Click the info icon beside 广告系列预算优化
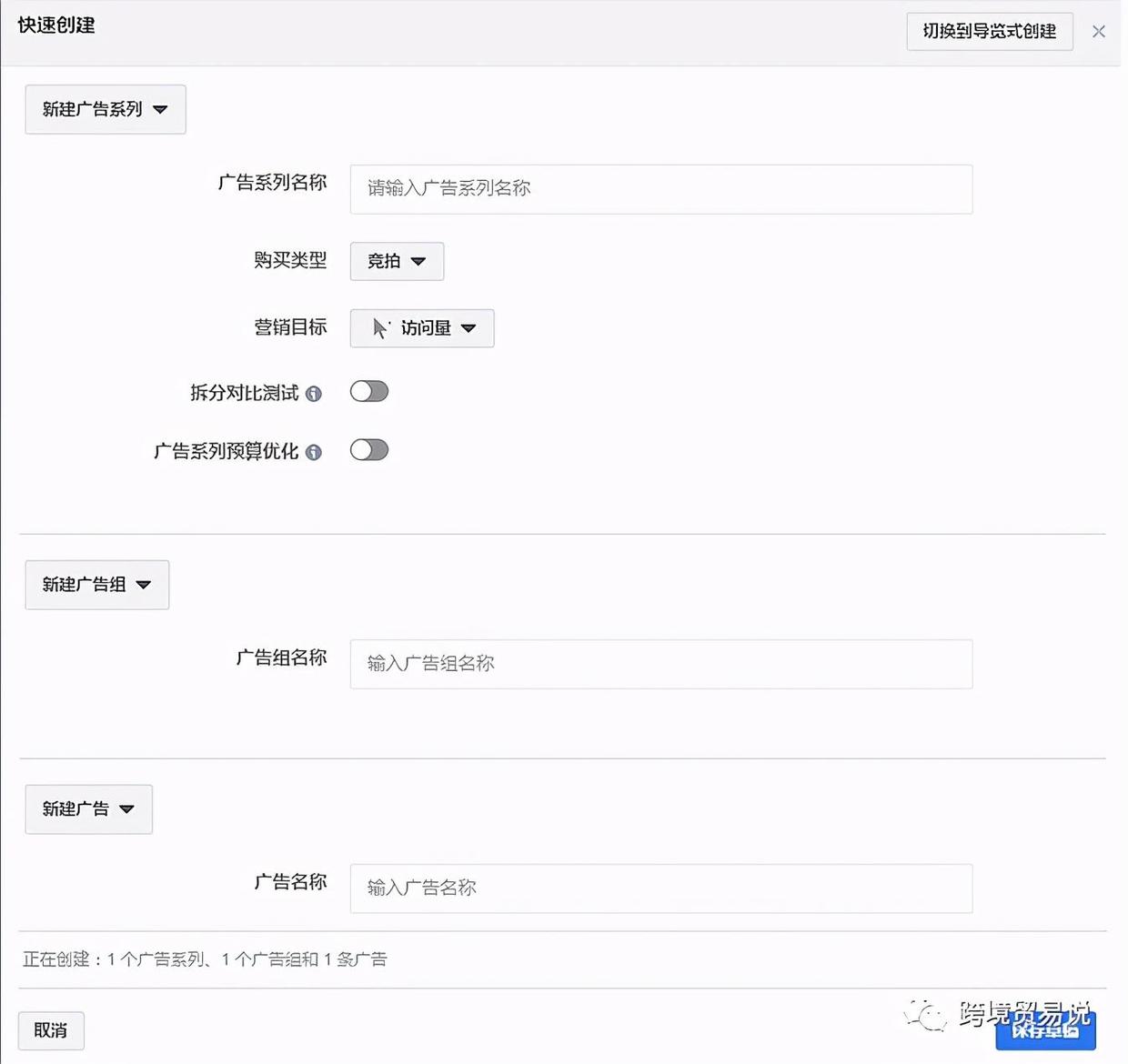 click(x=315, y=452)
